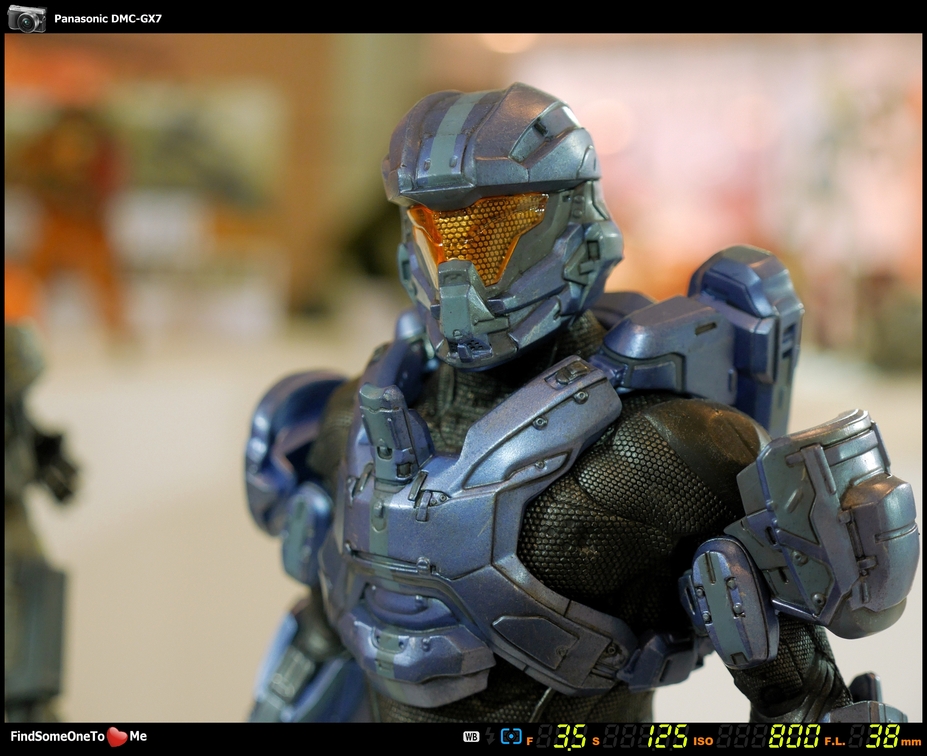Click the focal length value 38
The height and width of the screenshot is (756, 927).
click(883, 736)
